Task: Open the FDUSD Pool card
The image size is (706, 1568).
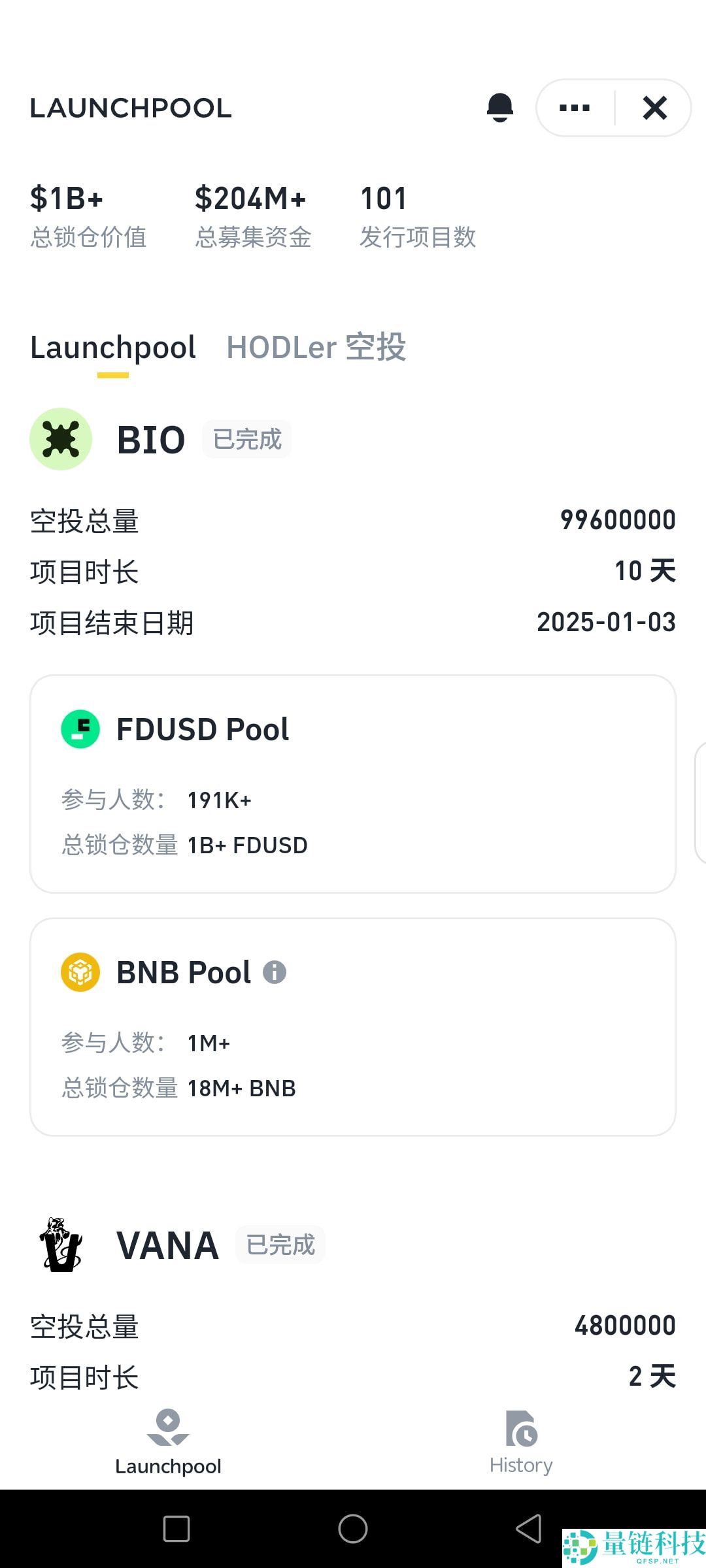Action: click(353, 784)
